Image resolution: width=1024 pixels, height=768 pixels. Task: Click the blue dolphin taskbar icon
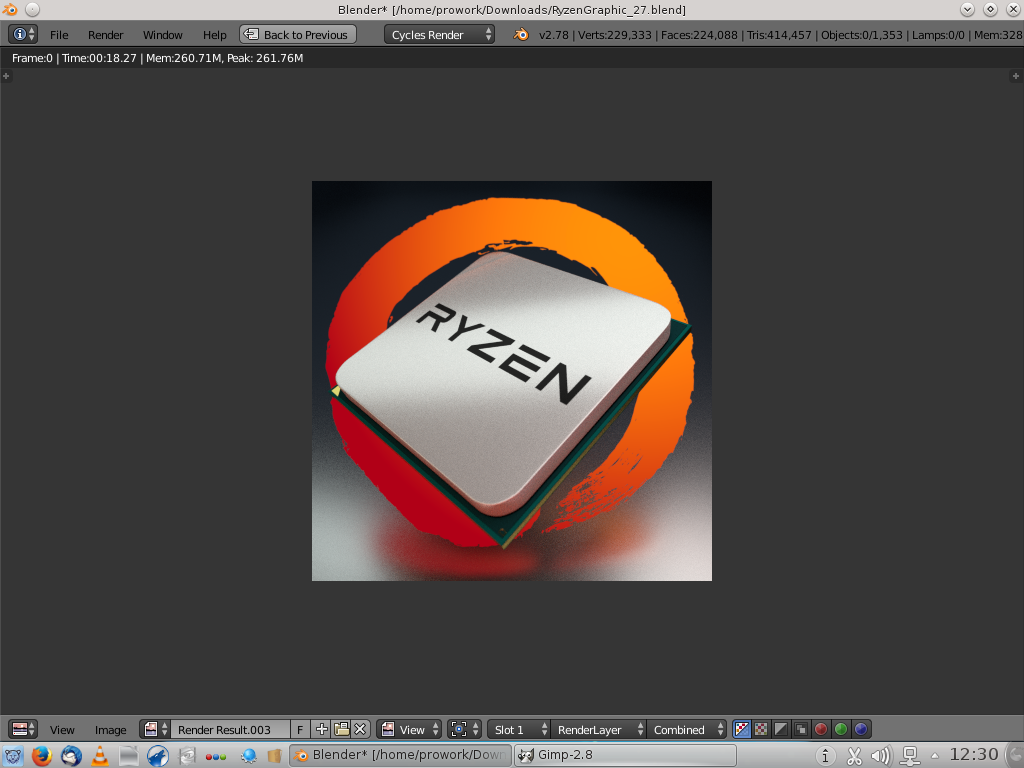157,756
